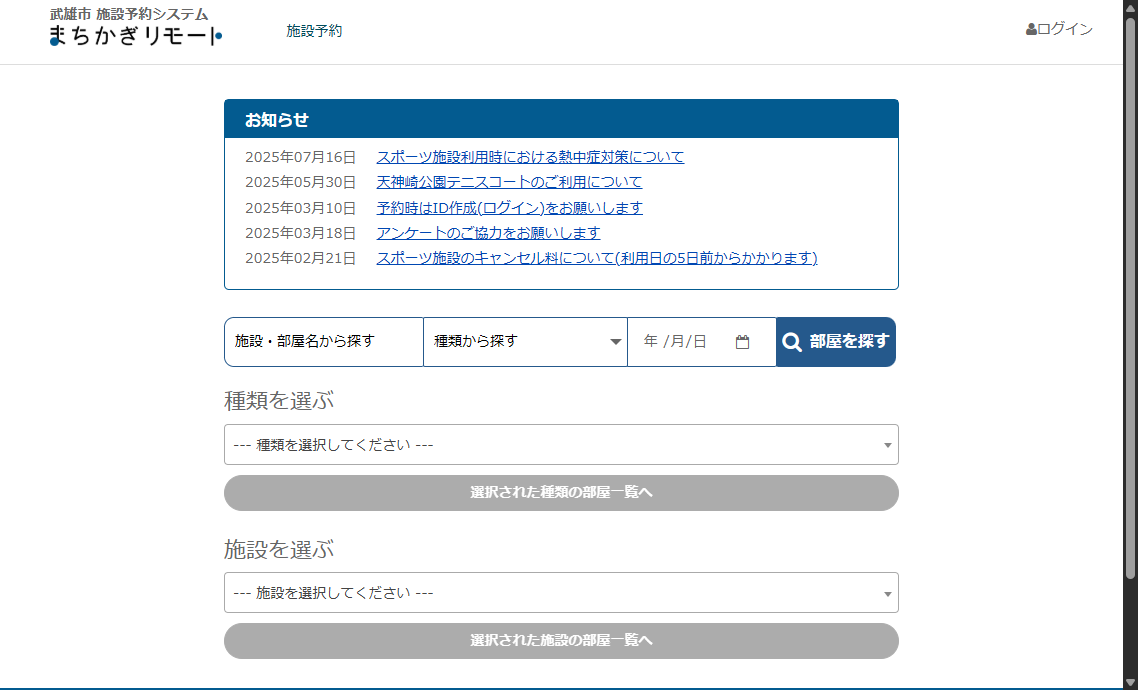Click the date 2025年03月10日 text
Screen dimensions: 1138x690
click(x=300, y=208)
